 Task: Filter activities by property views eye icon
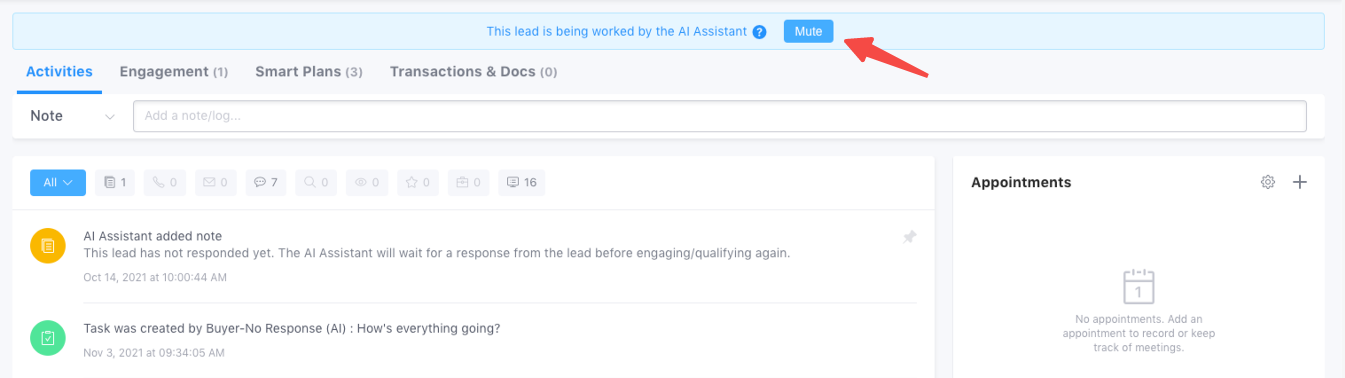[x=367, y=183]
